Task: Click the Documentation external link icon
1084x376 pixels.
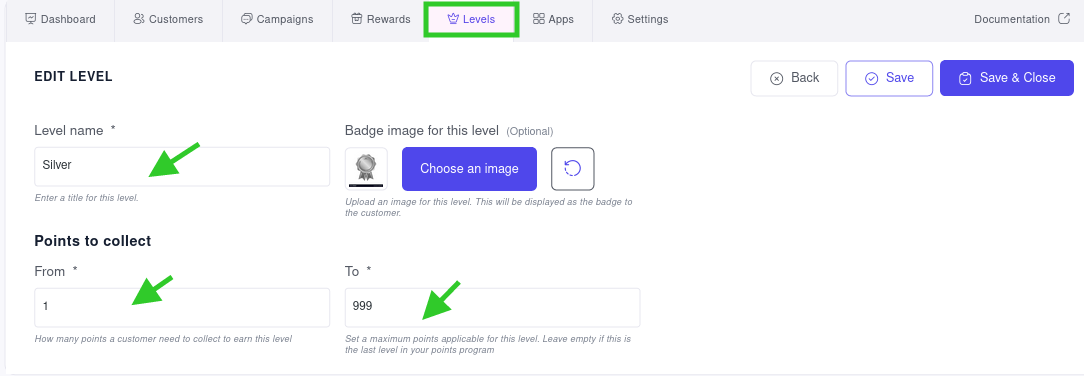Action: (1064, 19)
